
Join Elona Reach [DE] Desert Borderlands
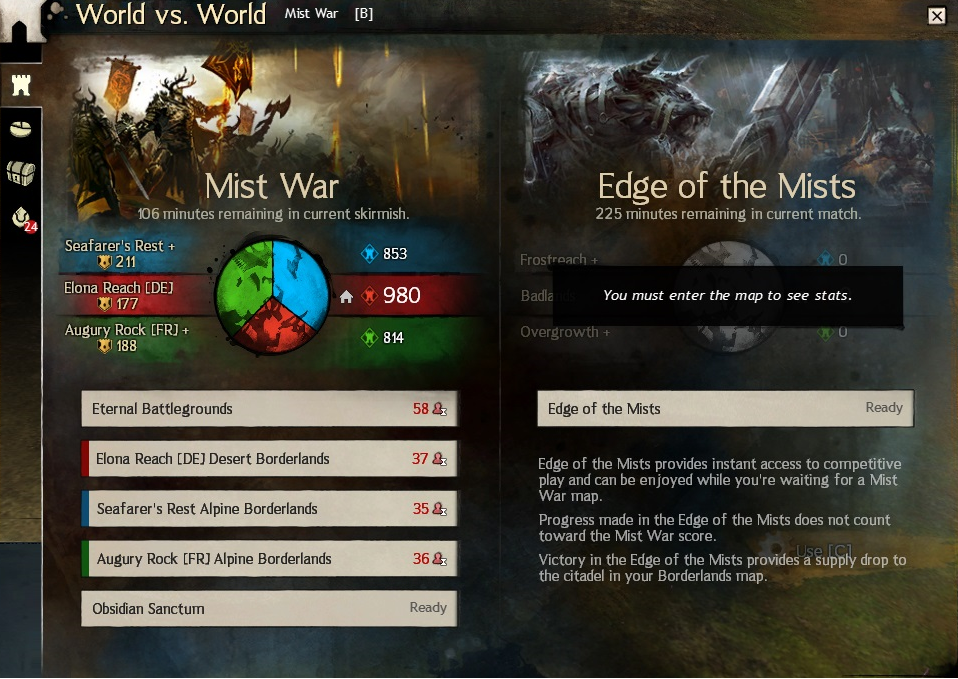pos(269,459)
